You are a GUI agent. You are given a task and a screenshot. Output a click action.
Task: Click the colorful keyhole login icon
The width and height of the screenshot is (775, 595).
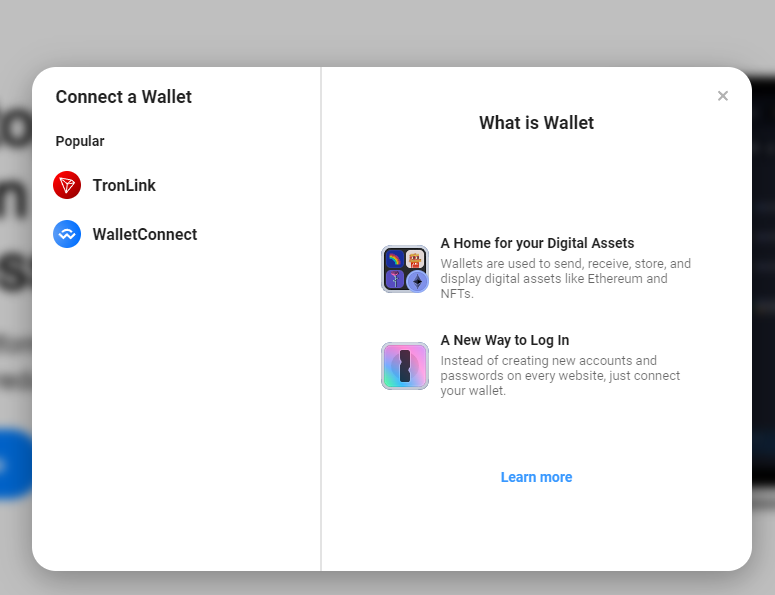click(x=405, y=366)
